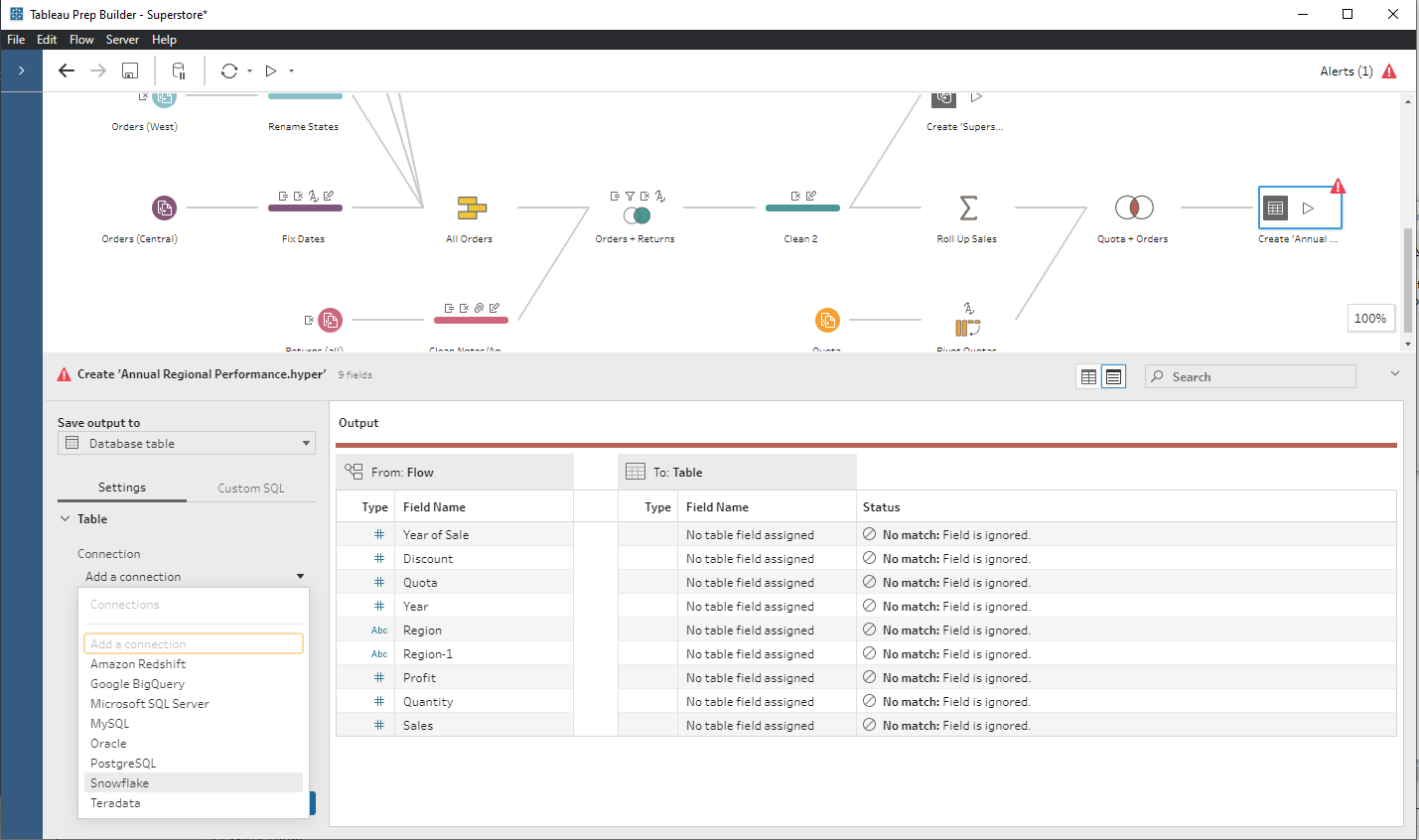Select the Create 'Annual...' output step icon
1419x840 pixels.
(x=1276, y=208)
